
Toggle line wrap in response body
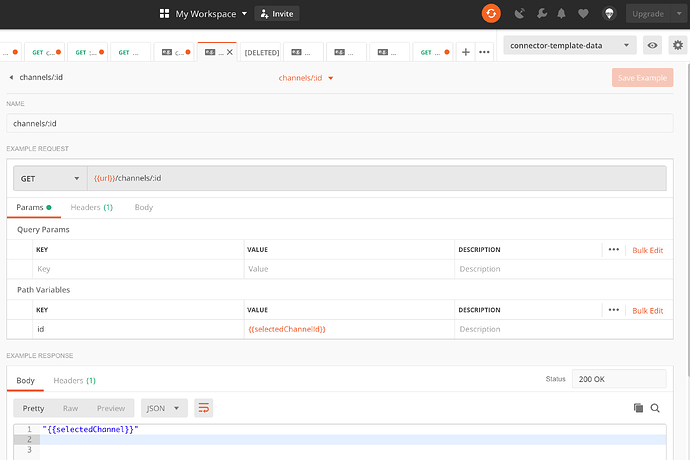pyautogui.click(x=203, y=408)
